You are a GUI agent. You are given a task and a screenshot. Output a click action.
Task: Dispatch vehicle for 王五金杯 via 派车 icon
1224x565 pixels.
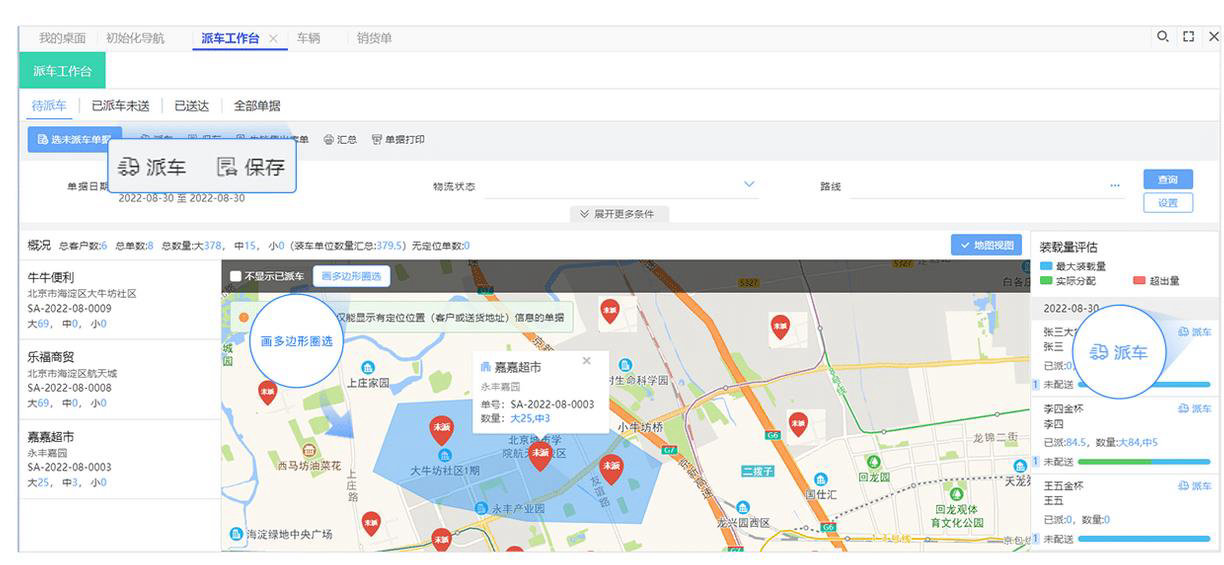click(1184, 486)
